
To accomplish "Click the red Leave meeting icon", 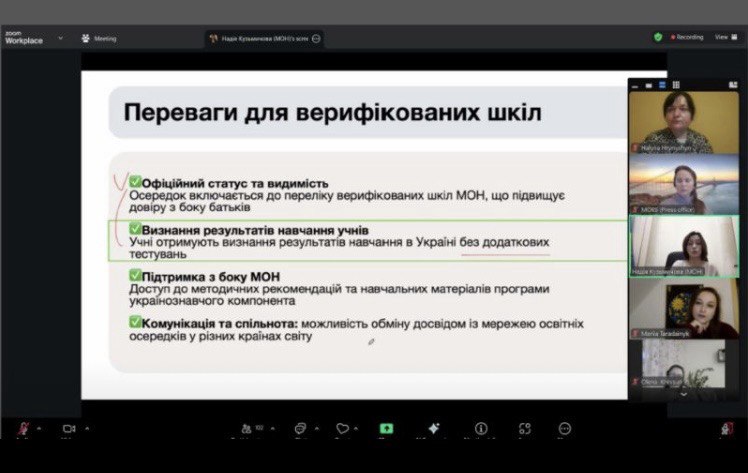I will pos(727,428).
